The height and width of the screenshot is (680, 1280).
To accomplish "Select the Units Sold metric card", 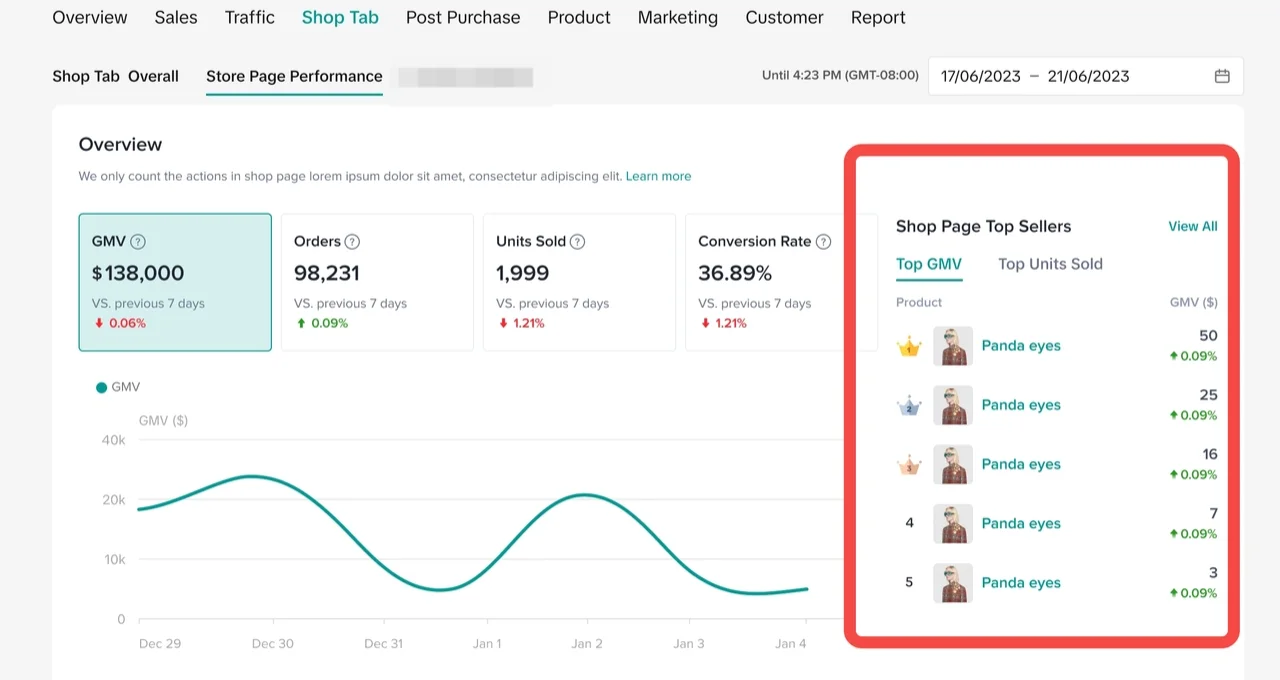I will (x=579, y=282).
